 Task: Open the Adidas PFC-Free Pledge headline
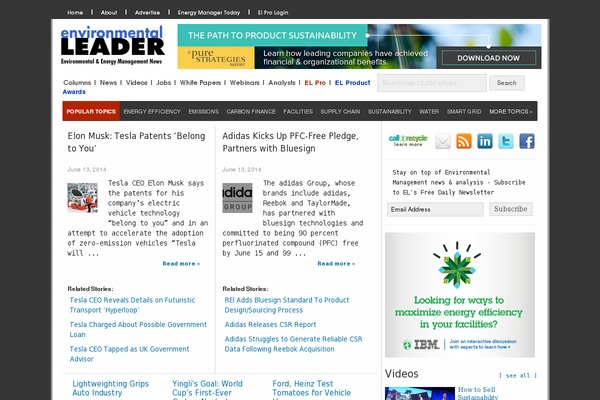pyautogui.click(x=290, y=142)
